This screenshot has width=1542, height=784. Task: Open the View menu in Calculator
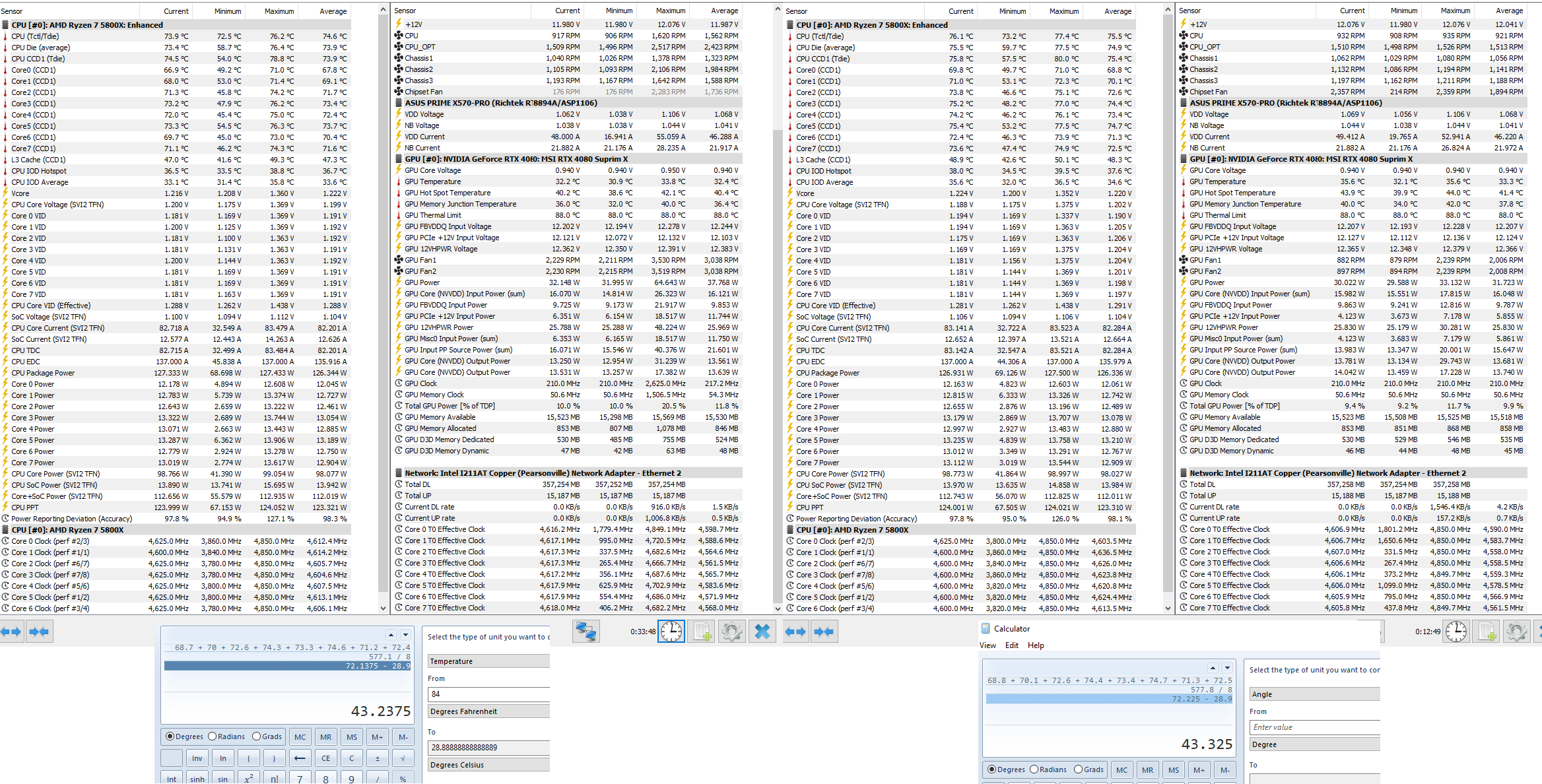[x=988, y=645]
